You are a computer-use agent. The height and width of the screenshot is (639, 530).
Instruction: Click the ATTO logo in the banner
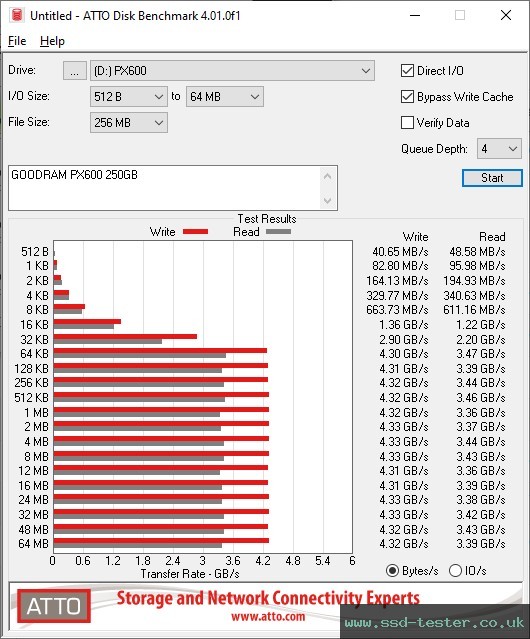[54, 606]
